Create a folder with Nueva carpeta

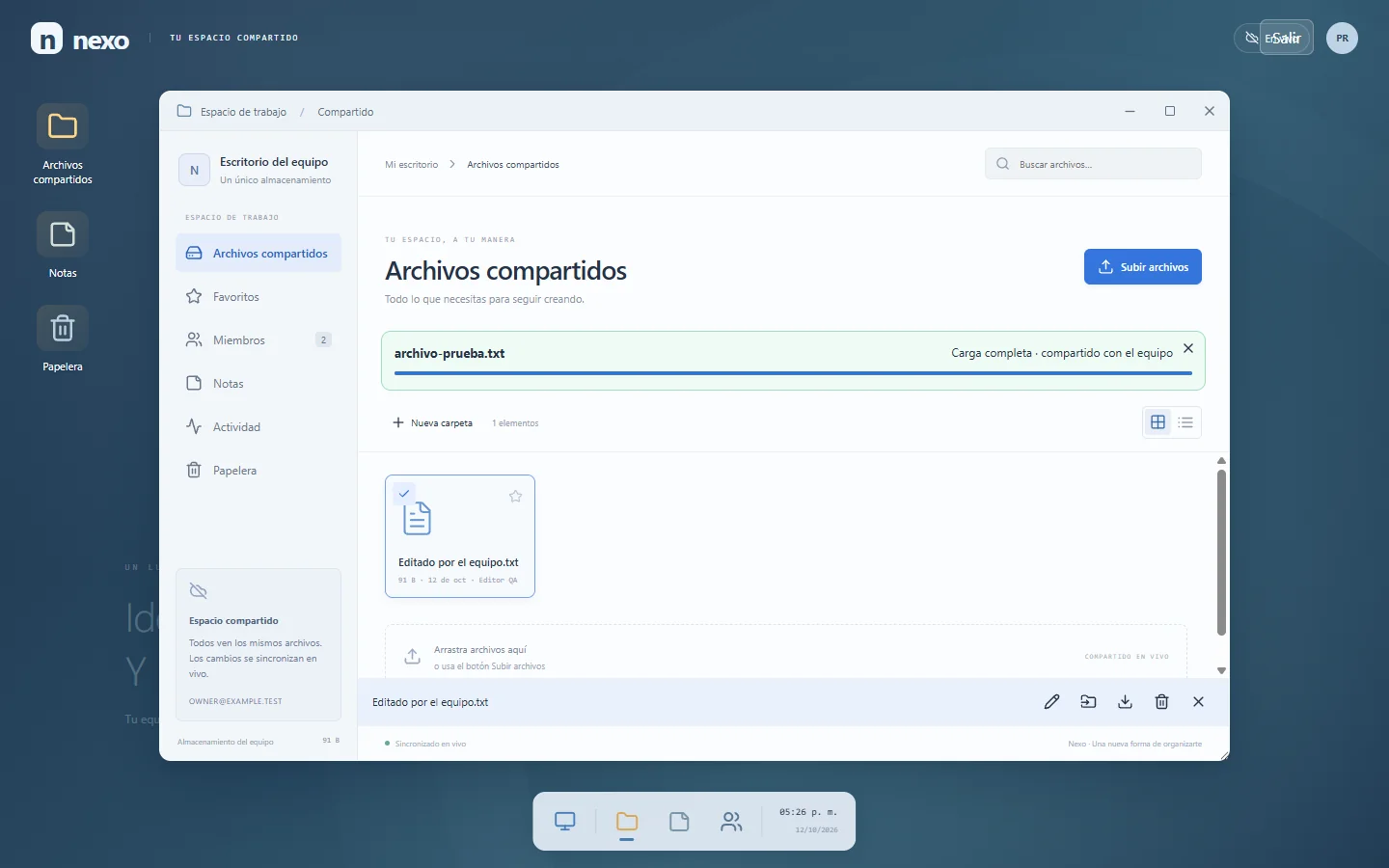tap(432, 422)
